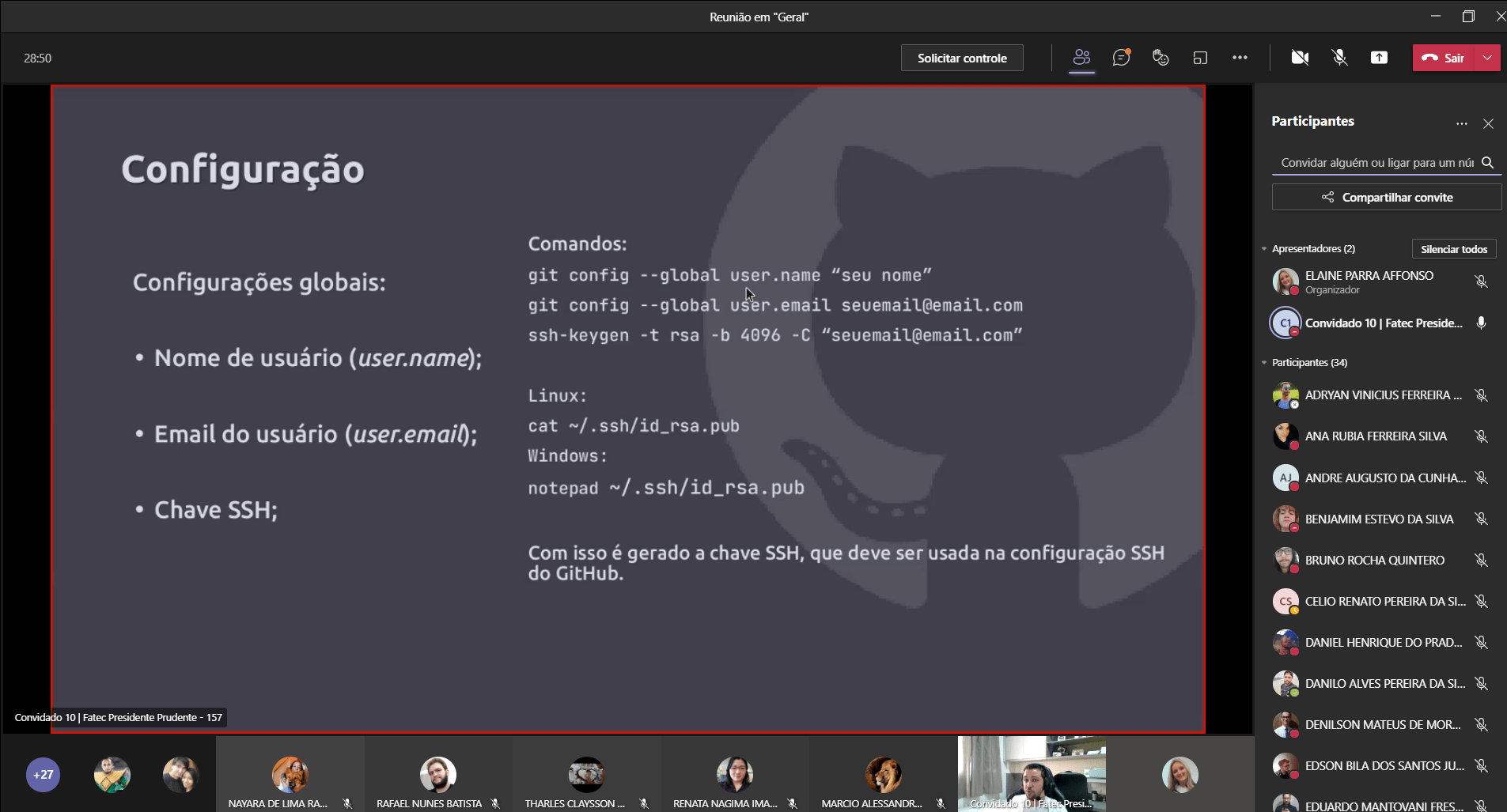Viewport: 1507px width, 812px height.
Task: Click muted mic icon beside ELAINE PARRA AFFONSO
Action: [1481, 281]
